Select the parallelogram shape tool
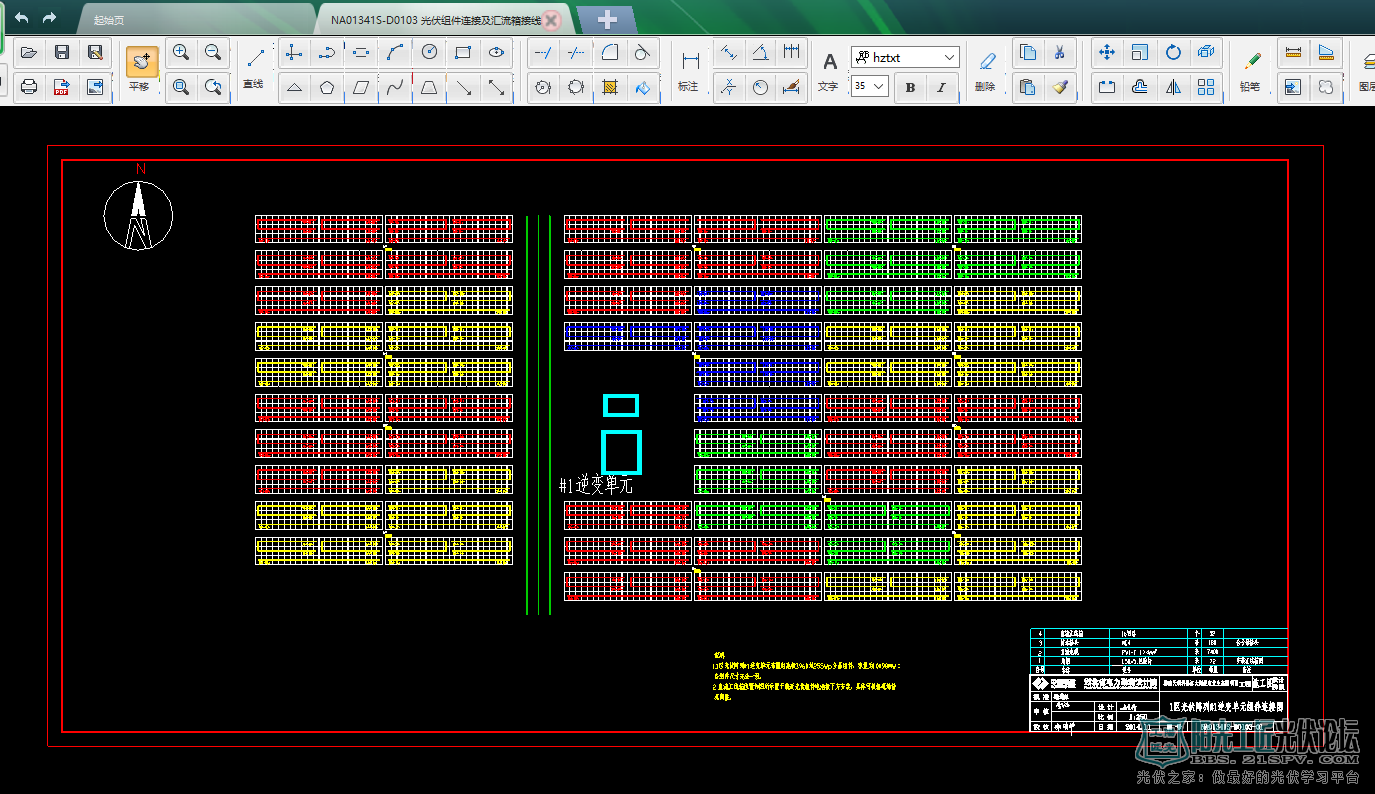The height and width of the screenshot is (794, 1375). click(x=361, y=87)
